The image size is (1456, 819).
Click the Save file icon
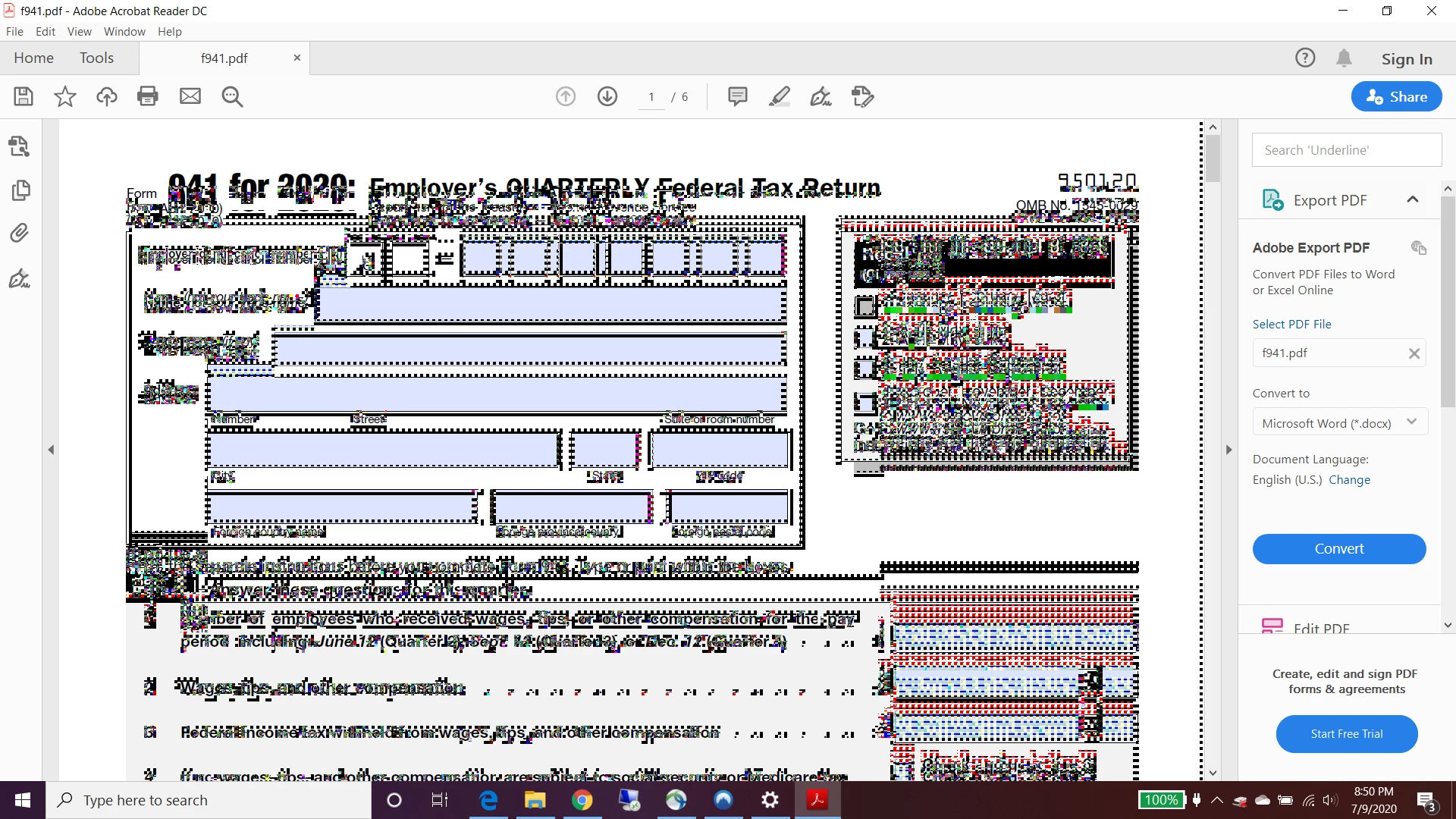tap(24, 96)
